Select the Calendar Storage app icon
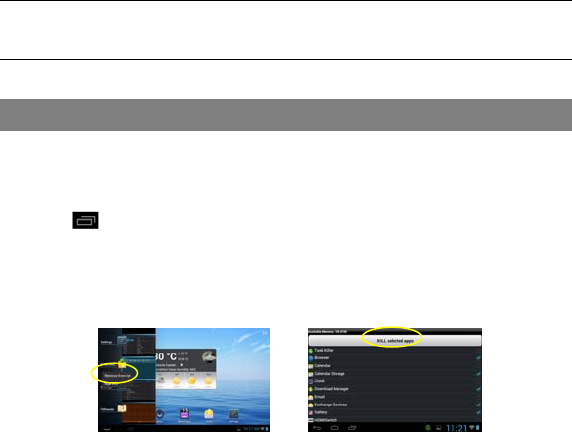 (x=311, y=374)
